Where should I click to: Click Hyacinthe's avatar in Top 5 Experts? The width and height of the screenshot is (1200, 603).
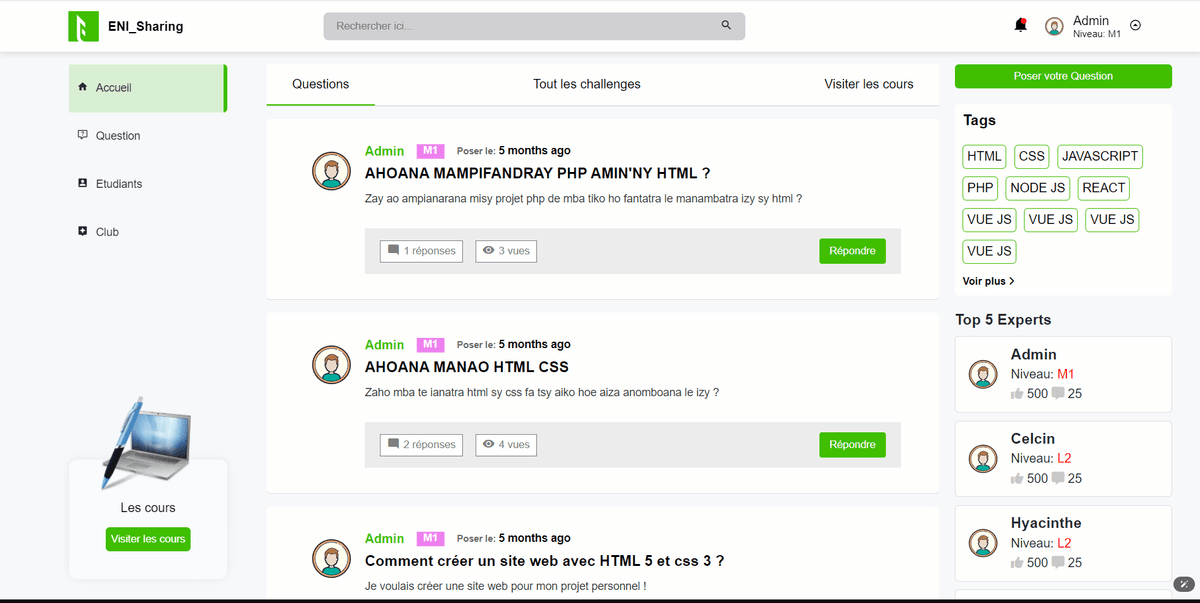[984, 543]
